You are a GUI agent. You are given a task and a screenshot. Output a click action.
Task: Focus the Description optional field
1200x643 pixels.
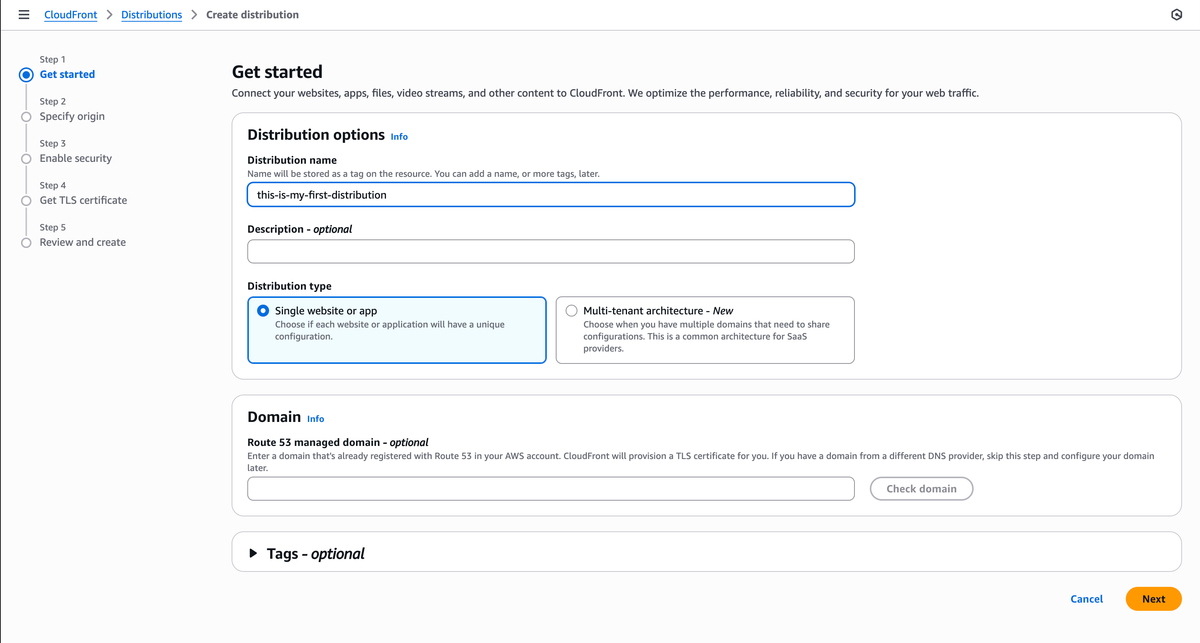(x=550, y=251)
